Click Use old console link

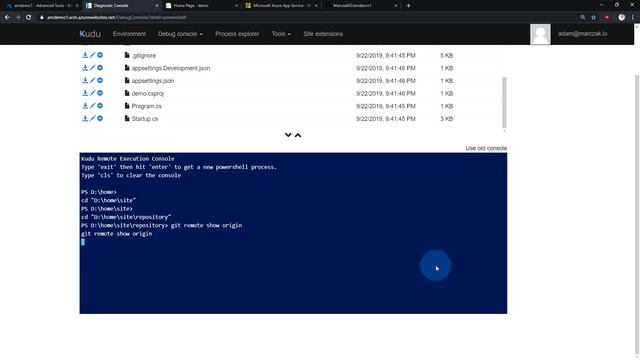click(486, 148)
